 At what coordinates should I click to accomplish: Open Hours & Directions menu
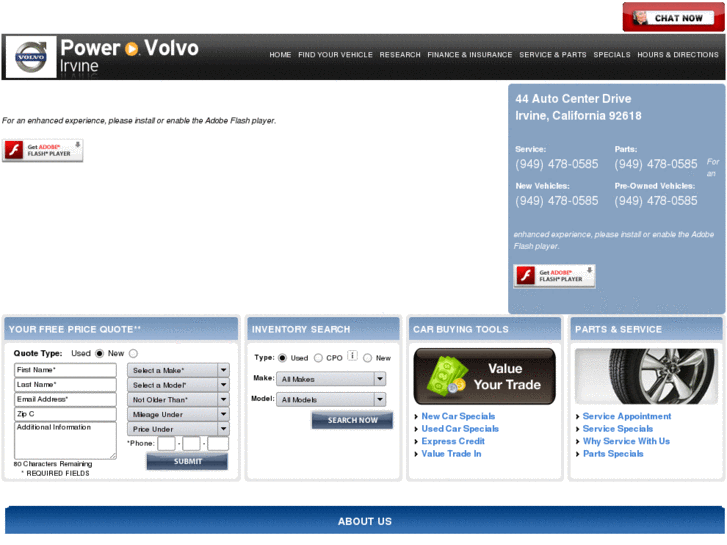pyautogui.click(x=678, y=55)
